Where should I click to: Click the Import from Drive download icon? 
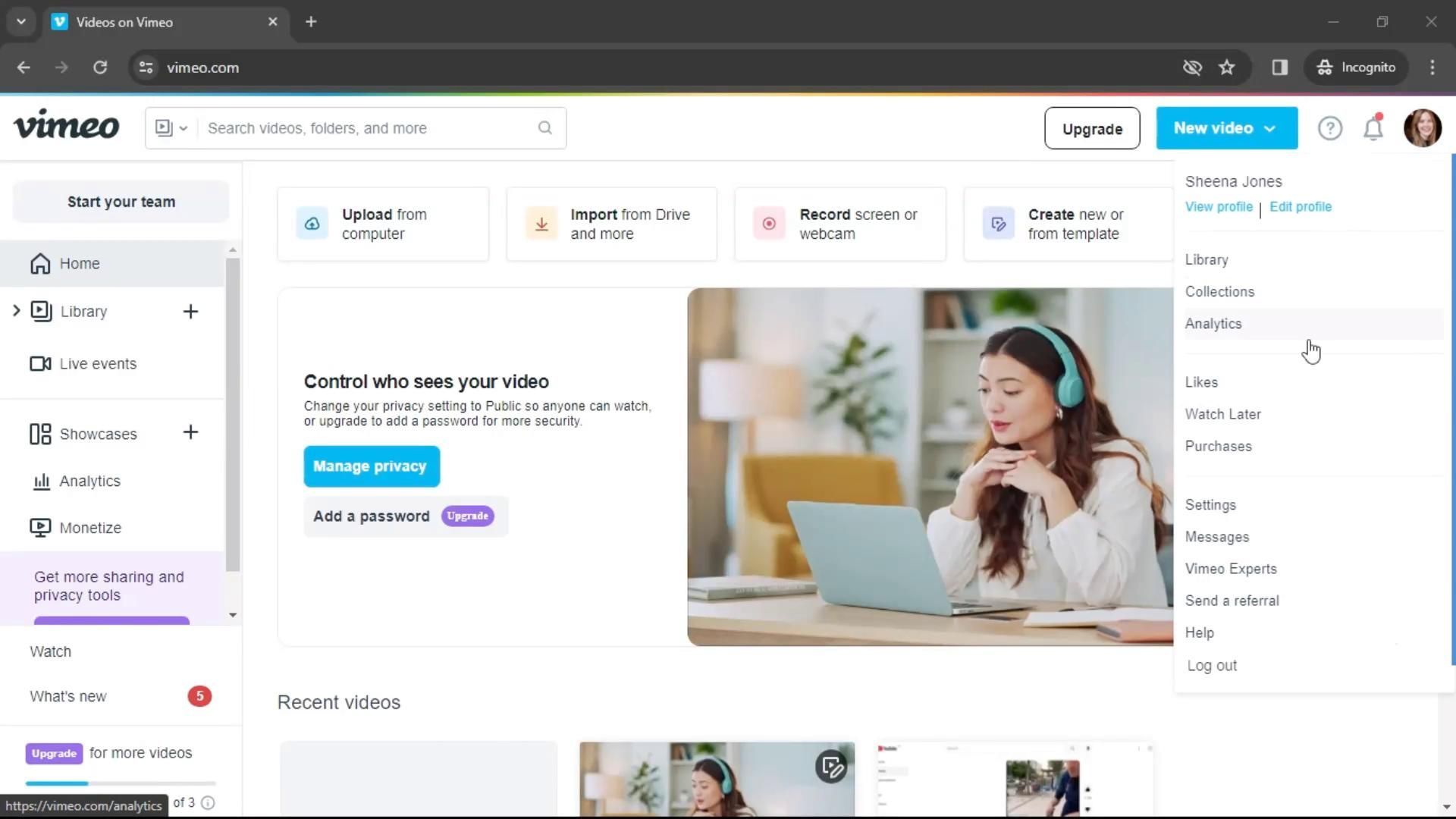[541, 224]
